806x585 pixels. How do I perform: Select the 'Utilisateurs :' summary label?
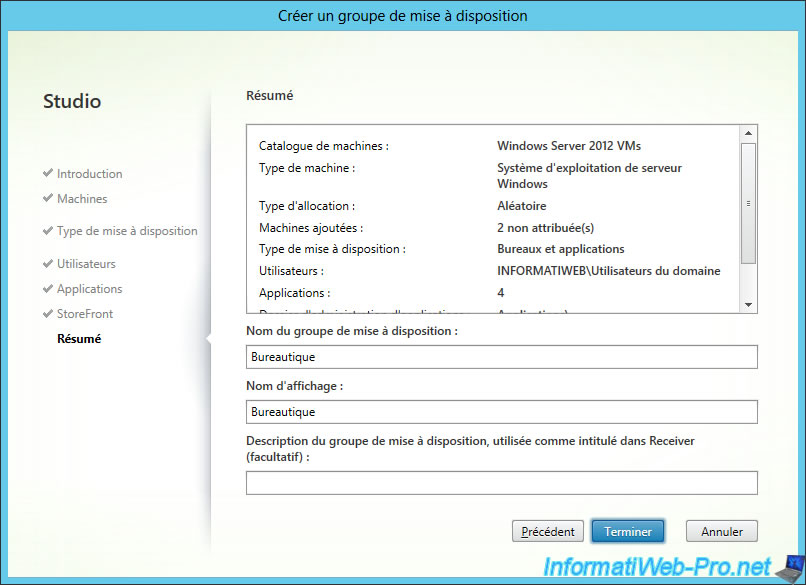click(x=291, y=271)
